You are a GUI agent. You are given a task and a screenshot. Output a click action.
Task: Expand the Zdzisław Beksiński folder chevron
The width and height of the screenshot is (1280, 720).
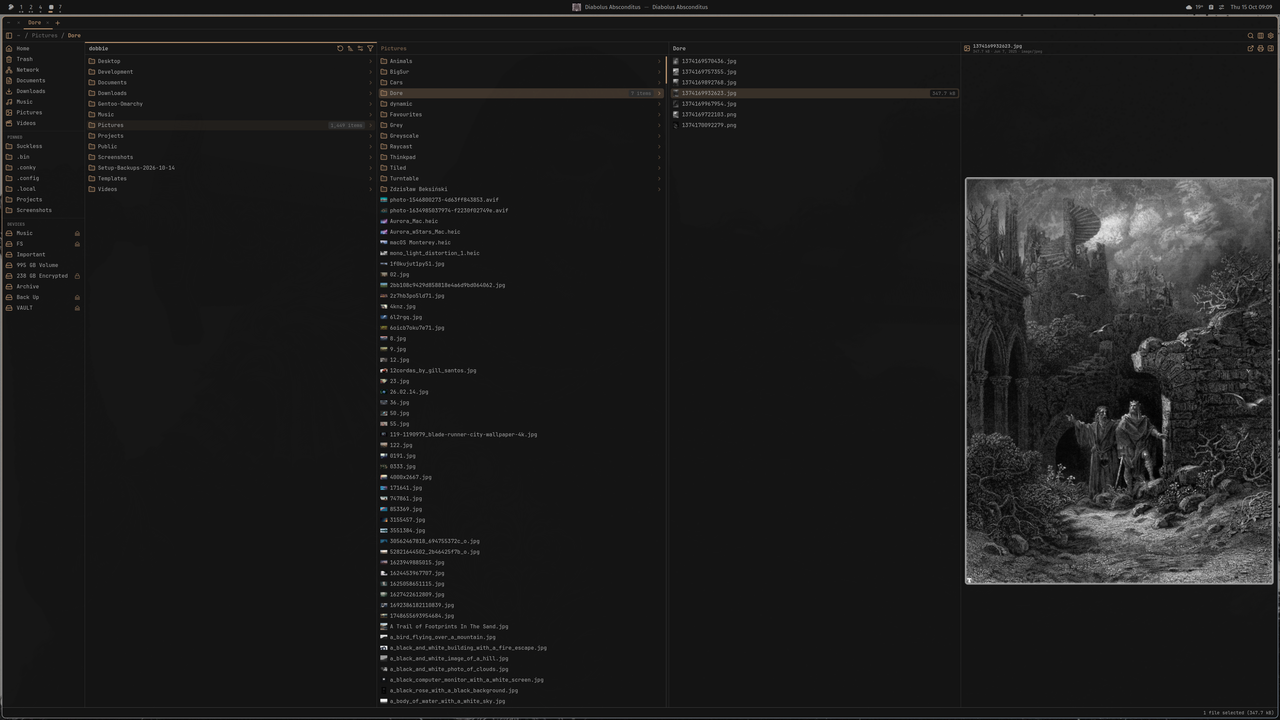click(x=659, y=189)
